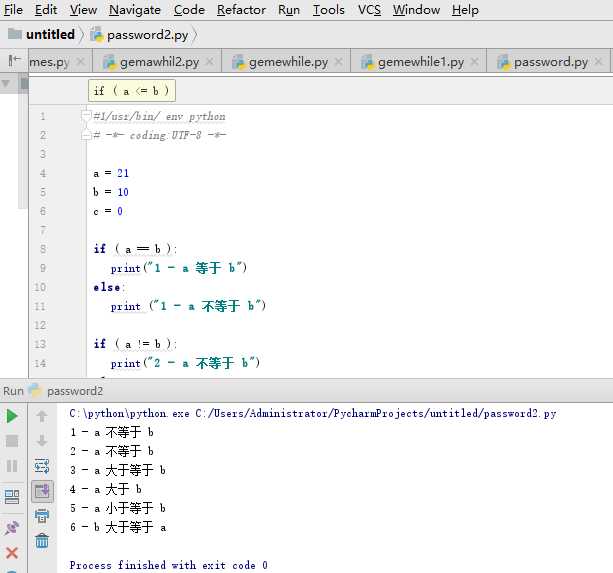Click the Restore layout icon
The image size is (613, 573).
[12, 497]
